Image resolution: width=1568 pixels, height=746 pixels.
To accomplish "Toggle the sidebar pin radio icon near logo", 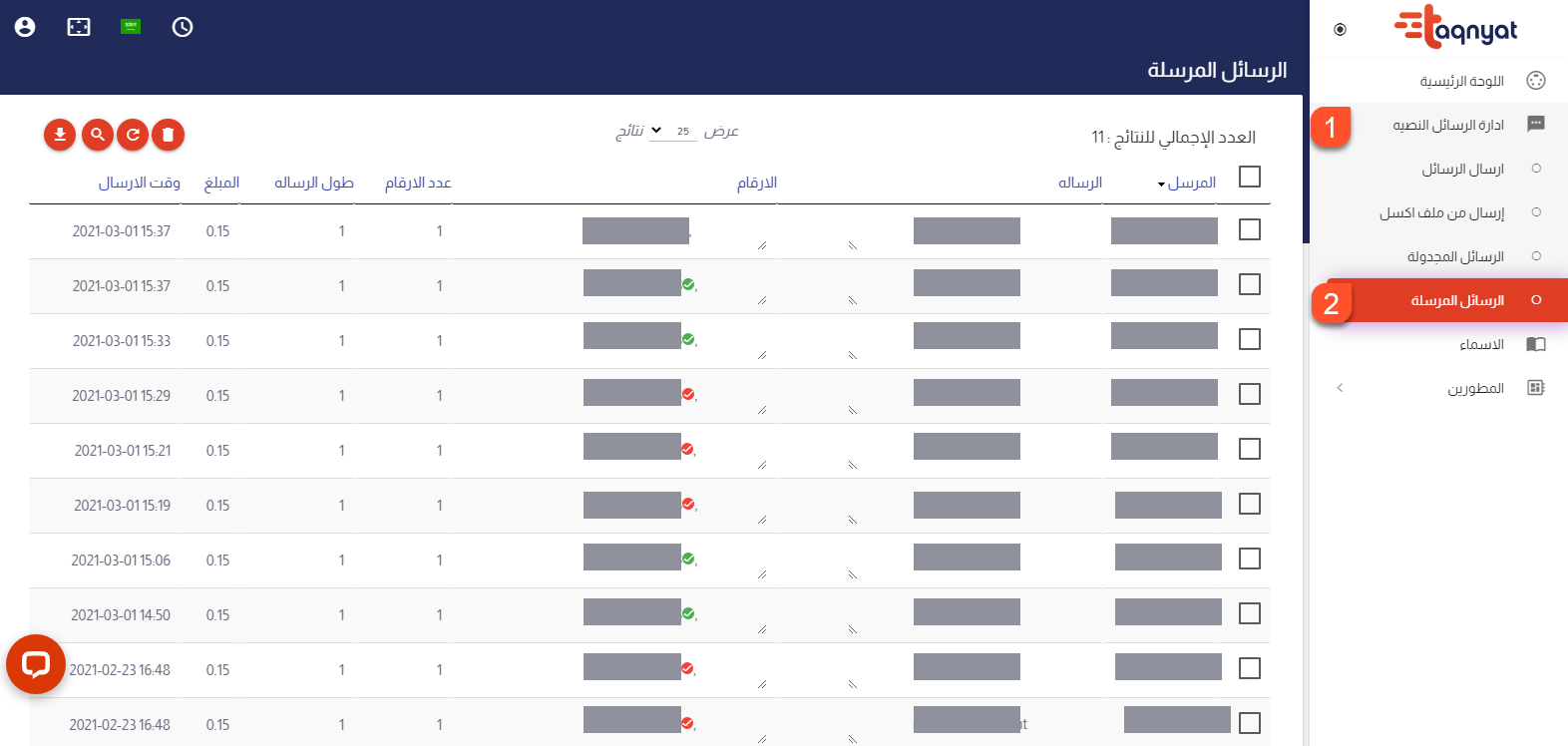I will [x=1340, y=30].
